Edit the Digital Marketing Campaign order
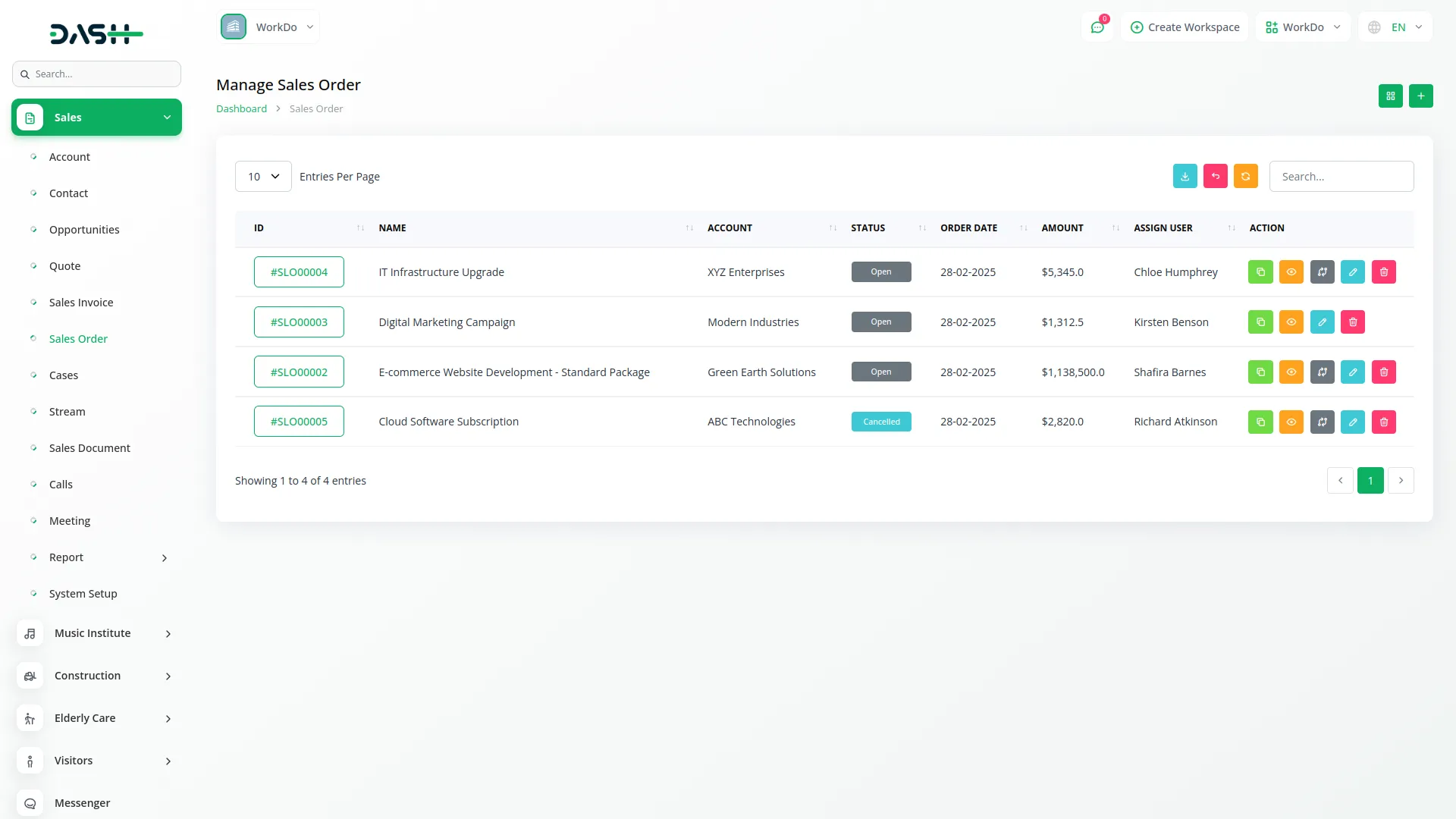Screen dimensions: 1456x819 coord(1322,322)
